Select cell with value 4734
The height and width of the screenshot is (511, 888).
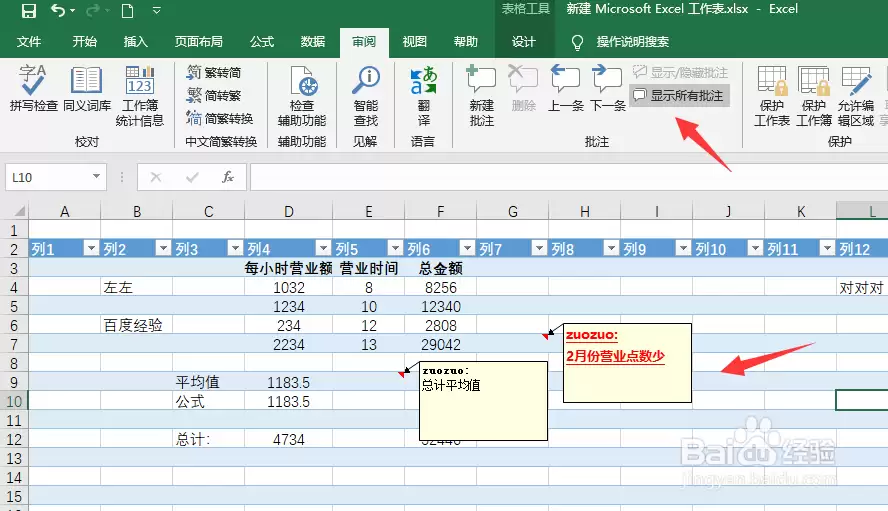pyautogui.click(x=288, y=440)
